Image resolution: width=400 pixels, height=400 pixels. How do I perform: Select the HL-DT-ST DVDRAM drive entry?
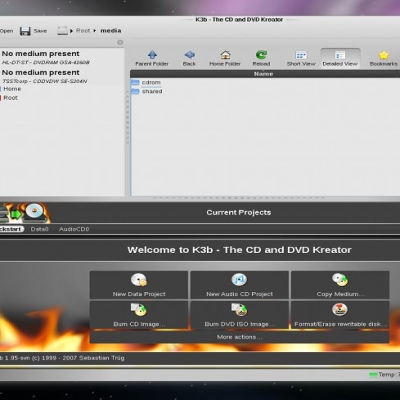coord(62,57)
